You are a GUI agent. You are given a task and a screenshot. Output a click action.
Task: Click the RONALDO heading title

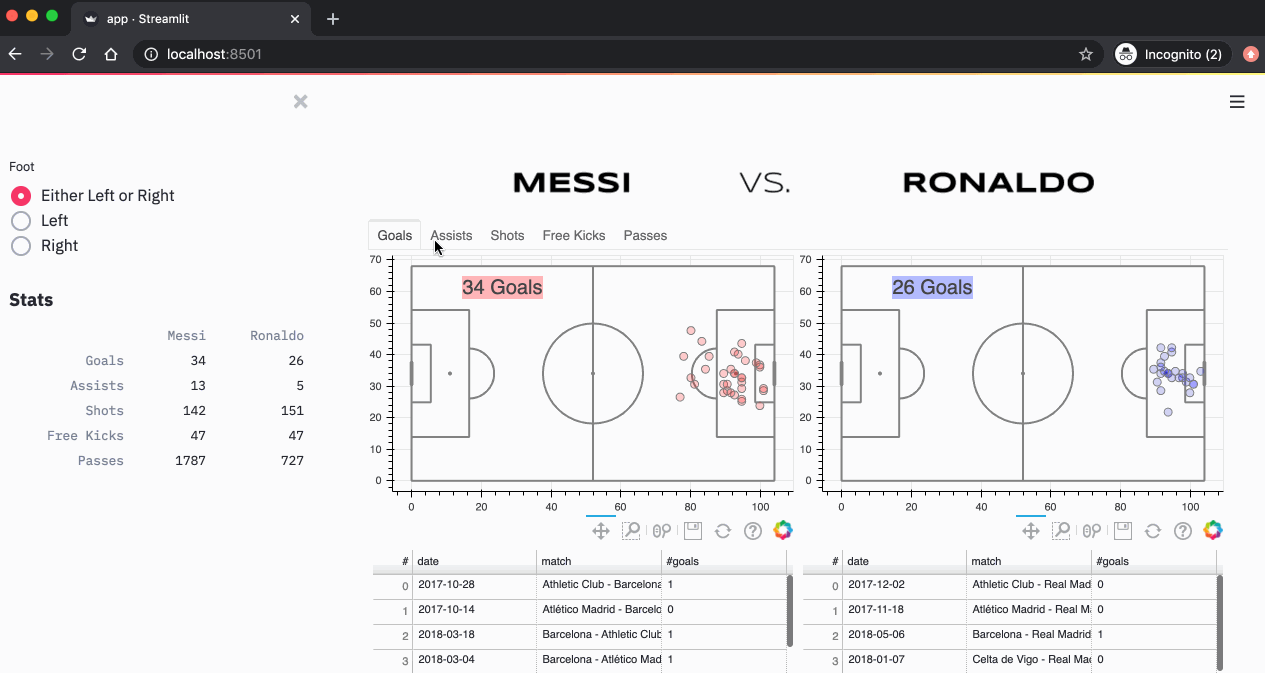tap(998, 183)
